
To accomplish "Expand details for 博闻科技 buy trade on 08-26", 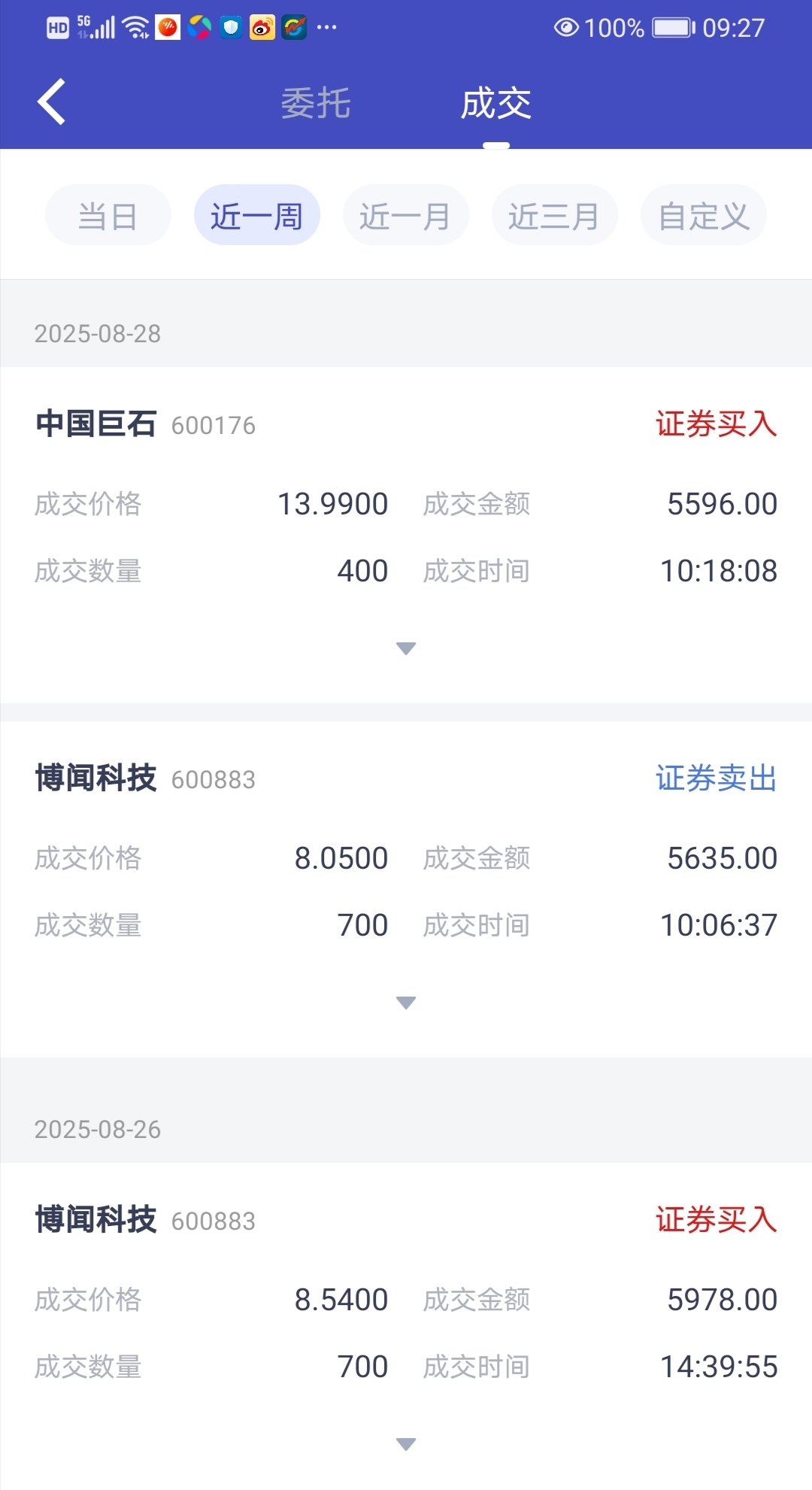I will (406, 1444).
